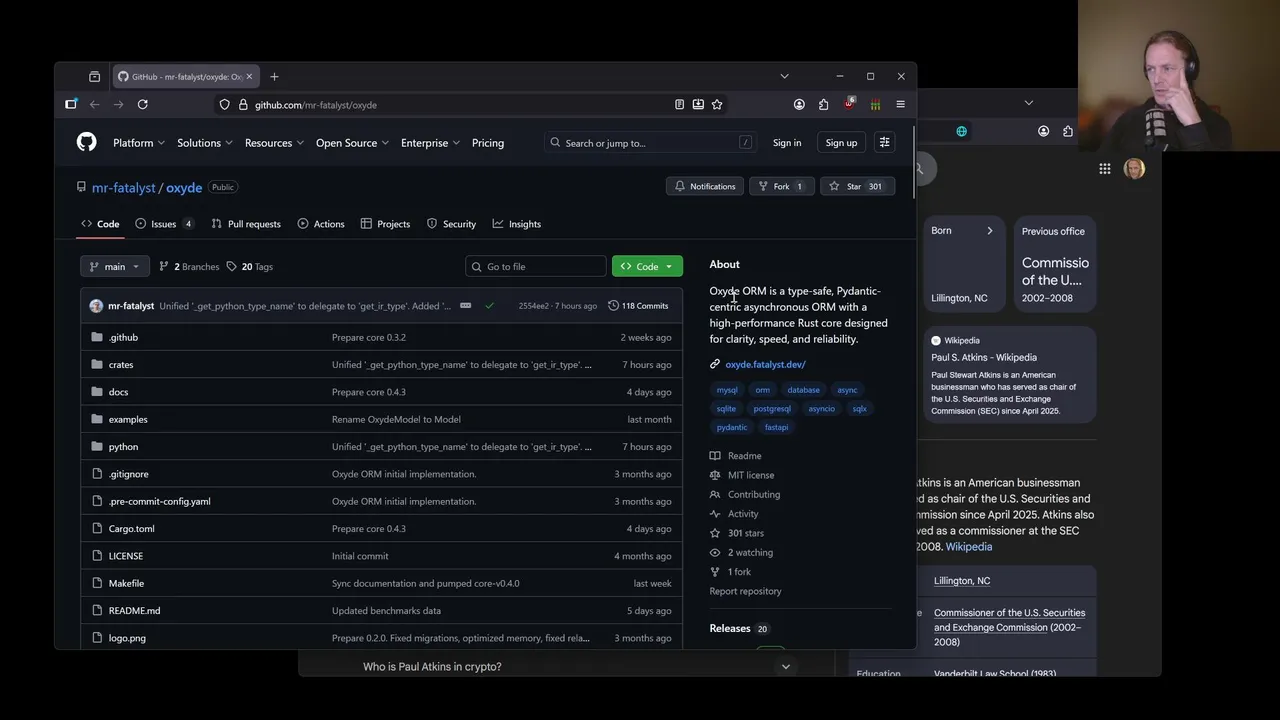Open the examples folder
The height and width of the screenshot is (720, 1280).
point(128,419)
